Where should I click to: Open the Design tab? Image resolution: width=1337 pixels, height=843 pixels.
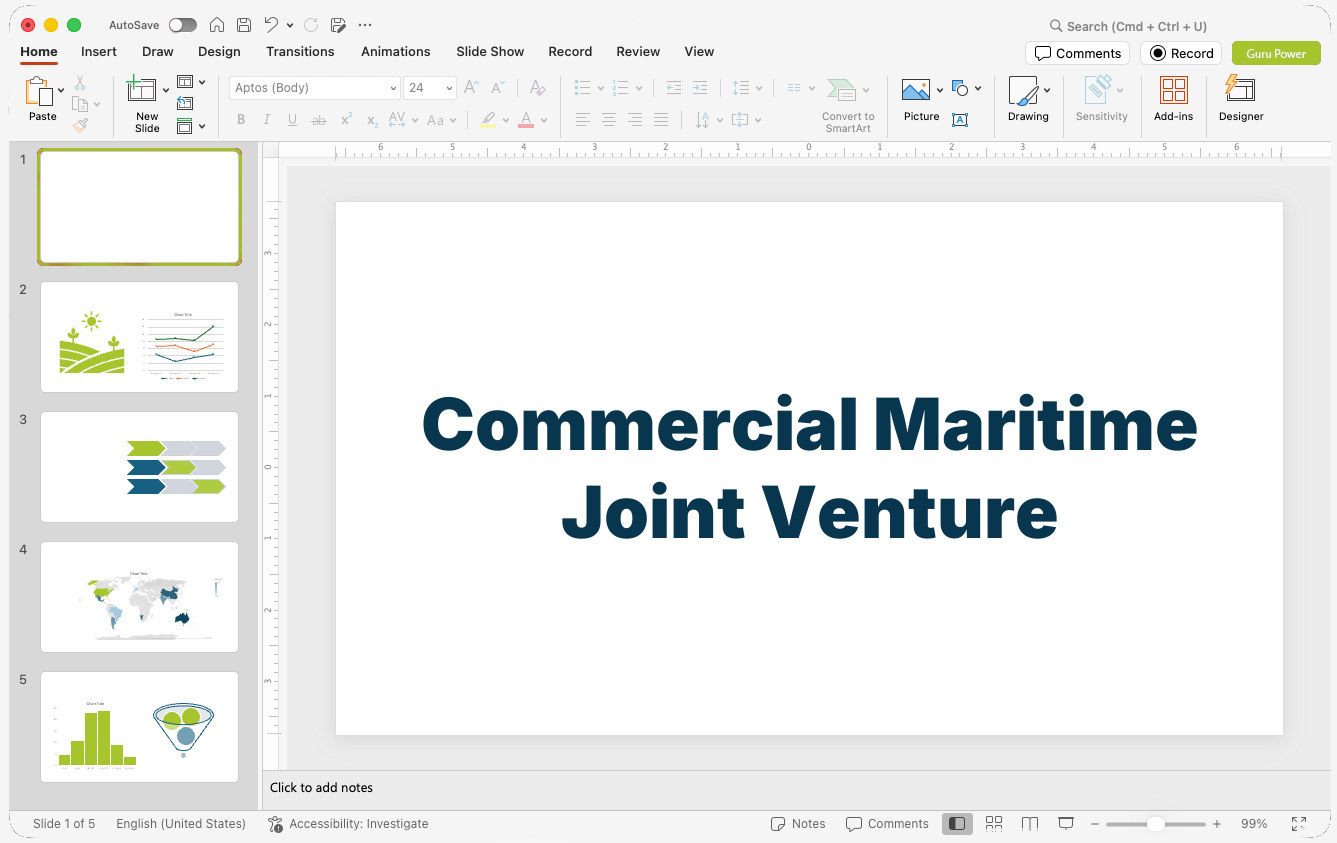tap(219, 51)
